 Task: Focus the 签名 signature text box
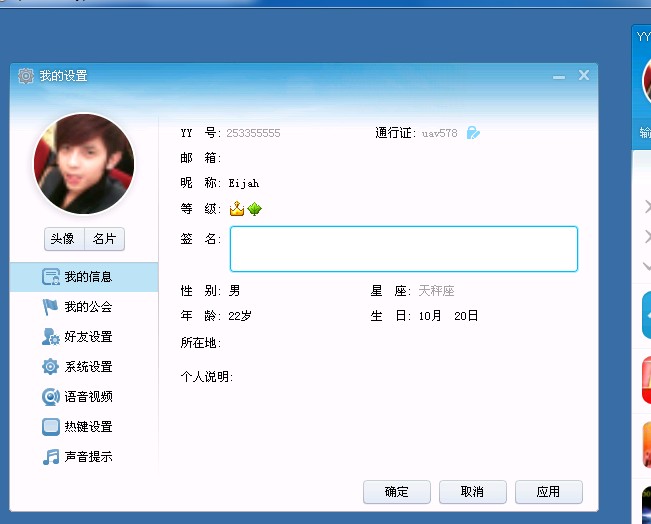[404, 249]
